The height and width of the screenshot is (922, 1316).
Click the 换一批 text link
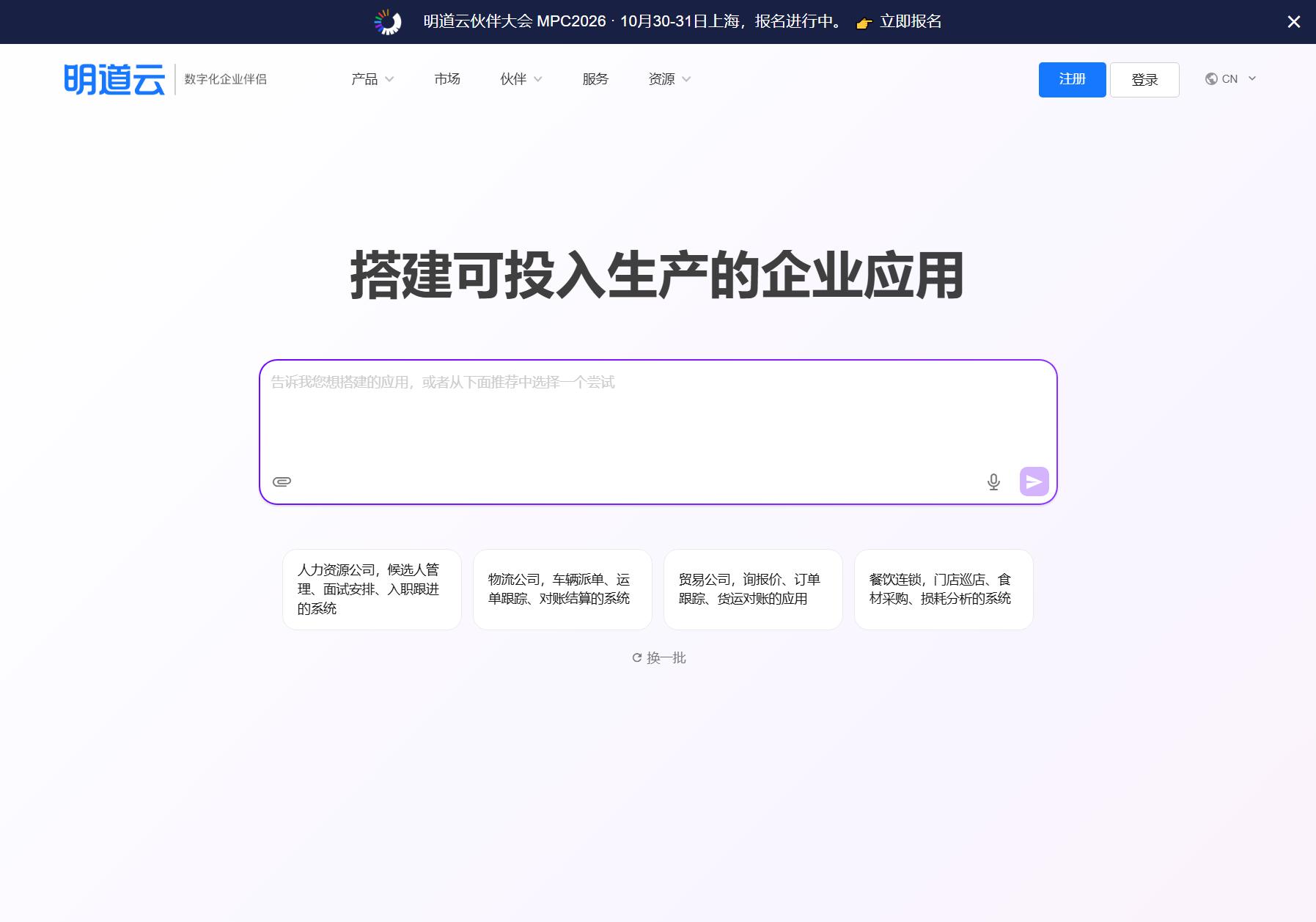point(666,657)
